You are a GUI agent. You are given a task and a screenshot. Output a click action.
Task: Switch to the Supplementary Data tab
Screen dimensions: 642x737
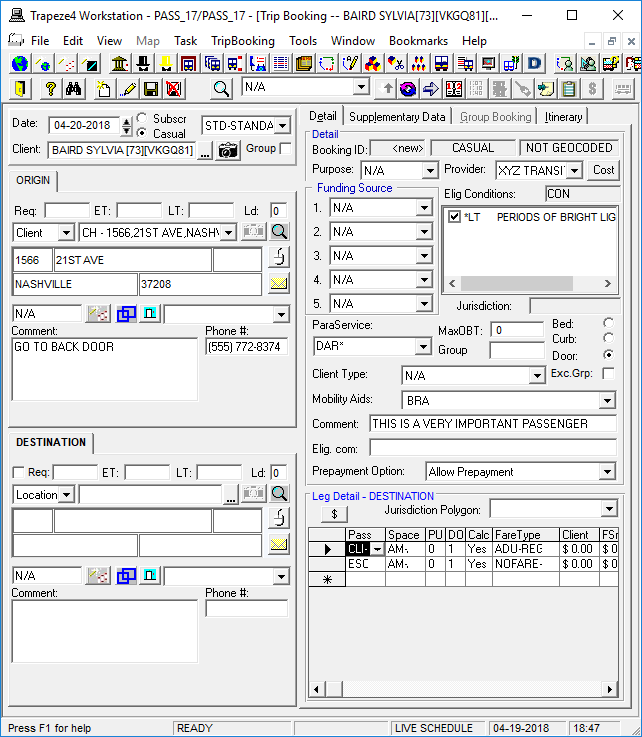click(397, 117)
